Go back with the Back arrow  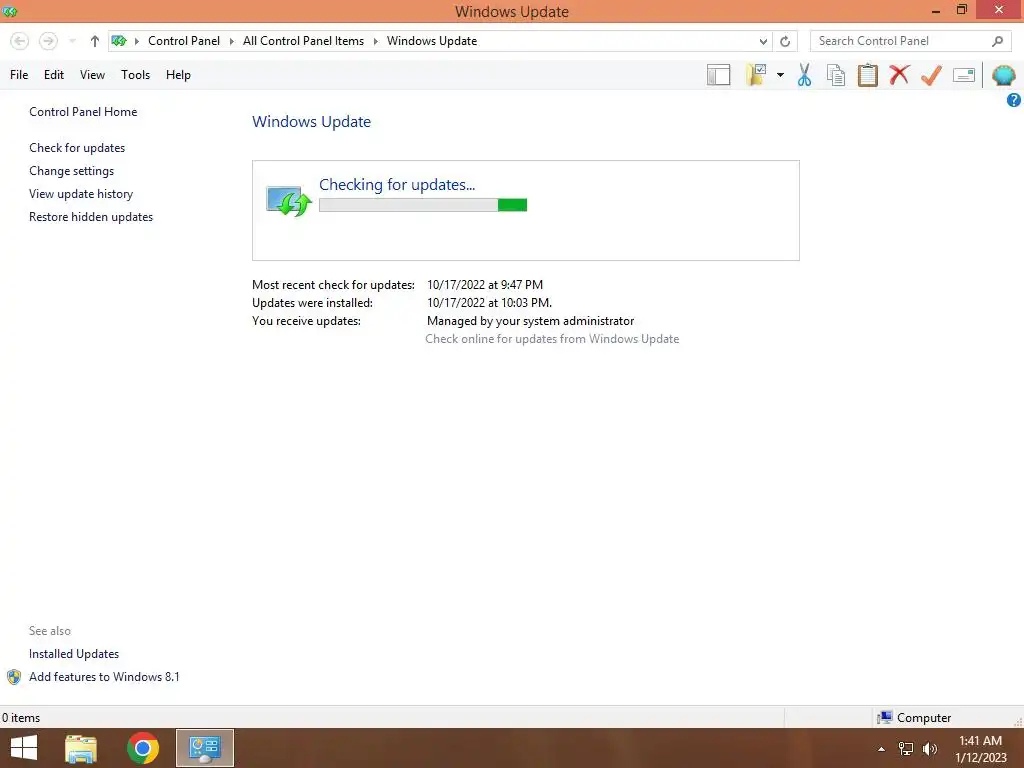20,41
